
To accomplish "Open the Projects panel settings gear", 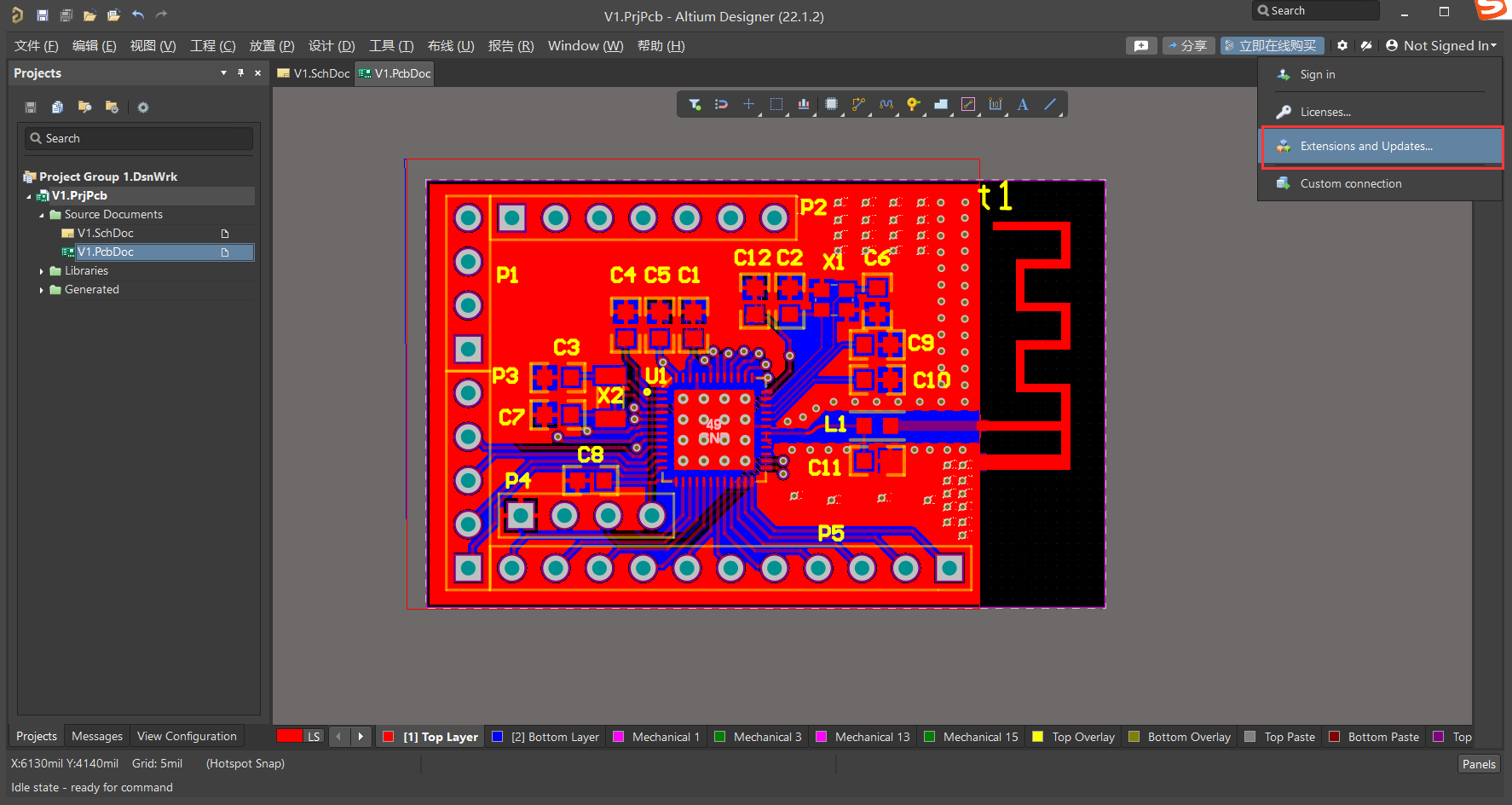I will point(142,107).
